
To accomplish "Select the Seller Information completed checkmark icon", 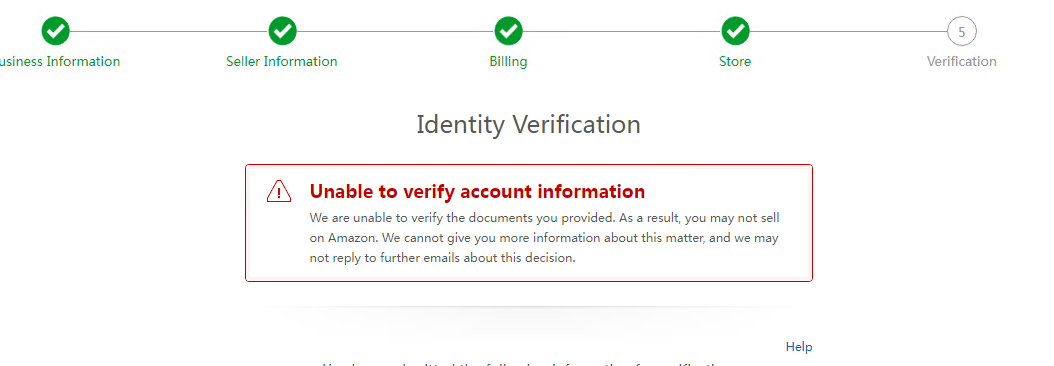I will point(282,31).
